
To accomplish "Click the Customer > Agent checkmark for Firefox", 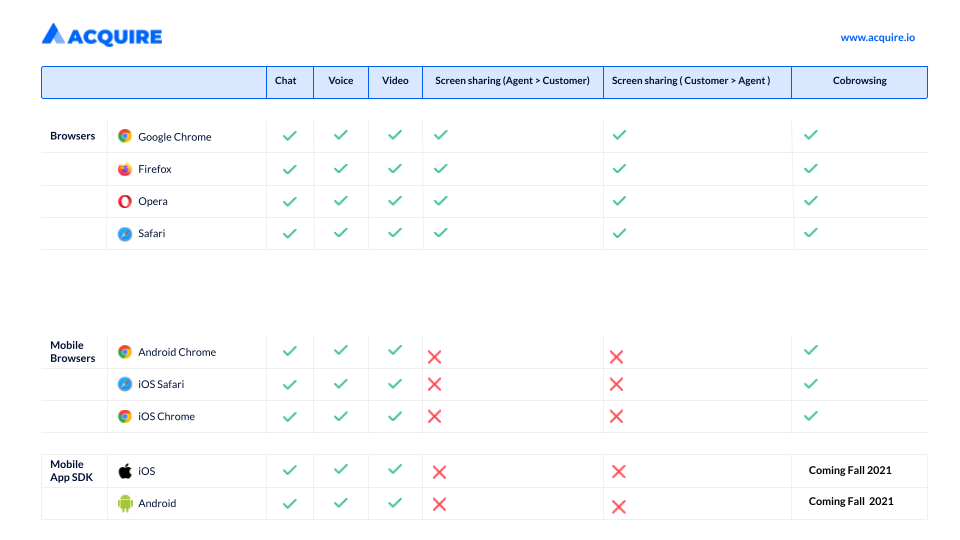I will point(620,168).
